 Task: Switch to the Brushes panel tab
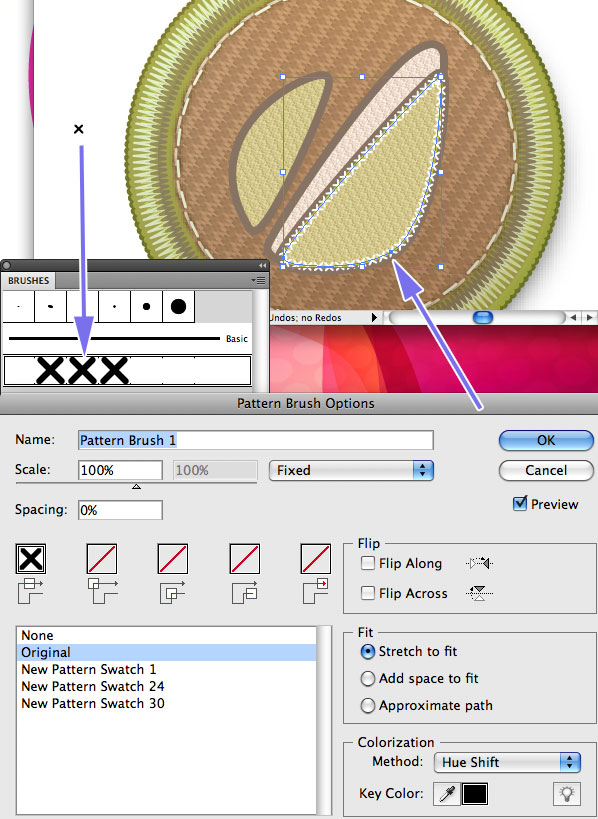(29, 280)
